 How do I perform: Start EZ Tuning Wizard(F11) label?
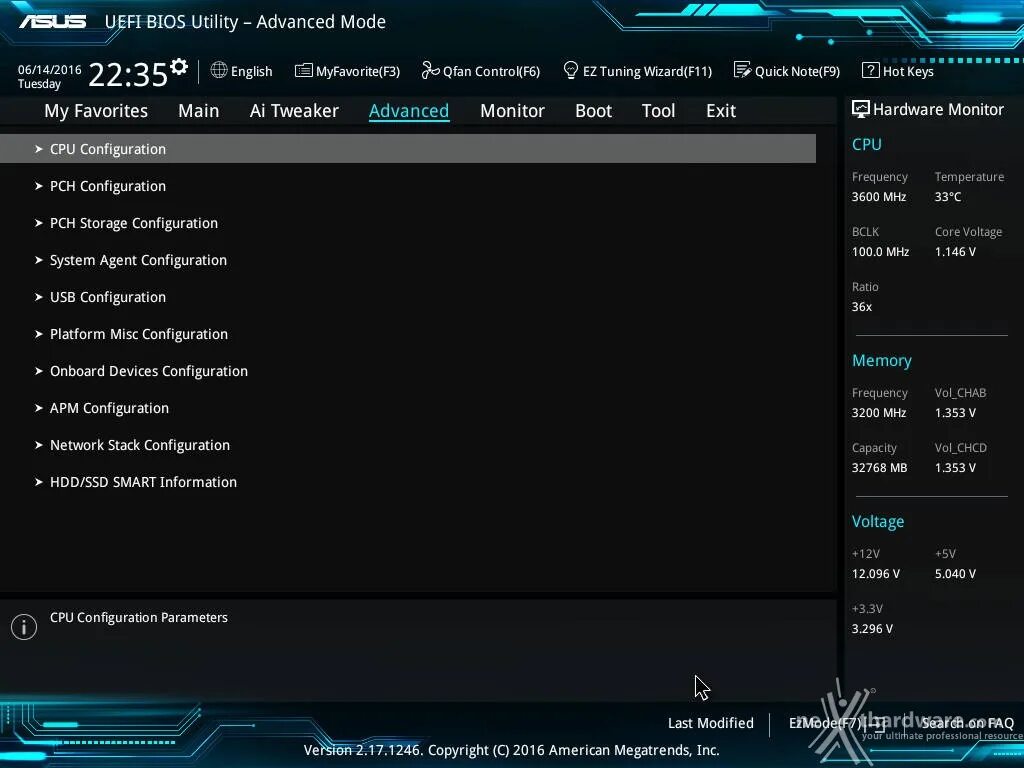pos(647,71)
